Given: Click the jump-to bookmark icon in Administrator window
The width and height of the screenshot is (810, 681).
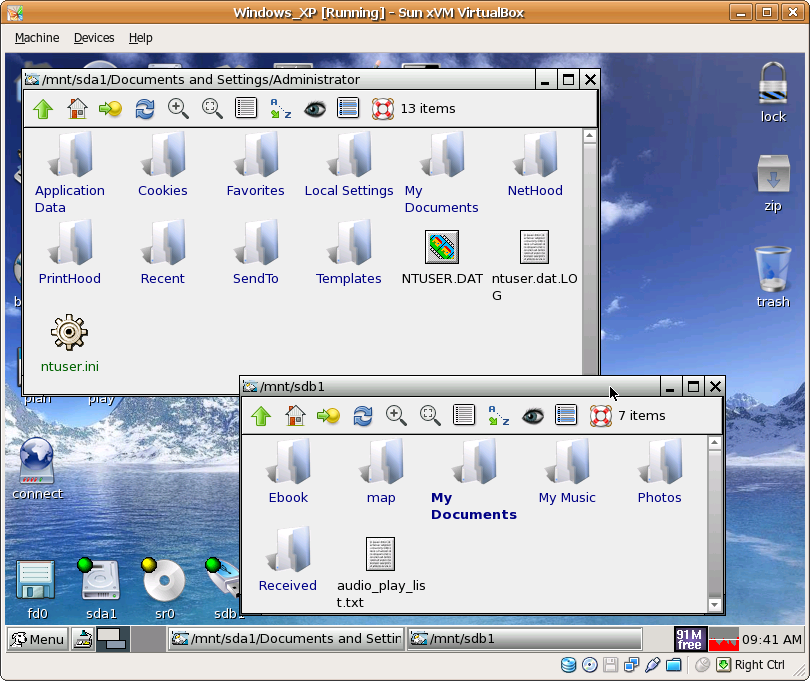Looking at the screenshot, I should 110,109.
